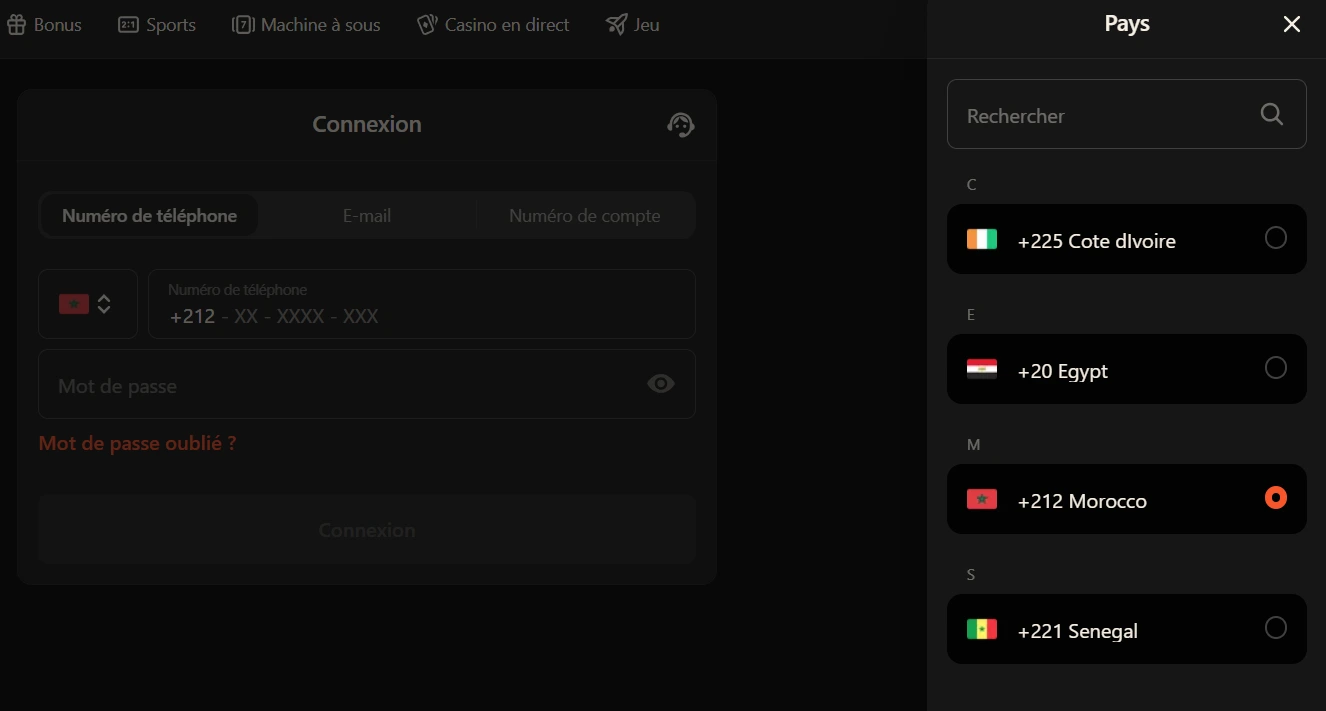Click the Mot de passe input field
The height and width of the screenshot is (711, 1326).
[367, 384]
